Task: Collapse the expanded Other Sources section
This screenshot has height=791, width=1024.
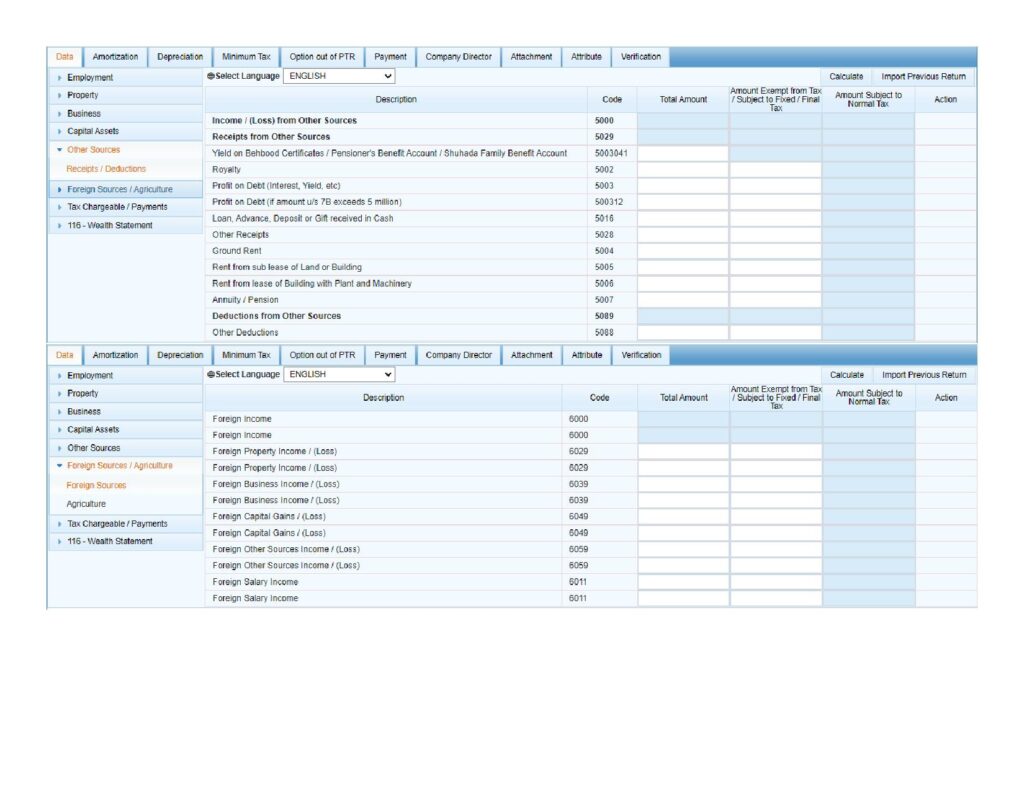Action: pos(93,150)
